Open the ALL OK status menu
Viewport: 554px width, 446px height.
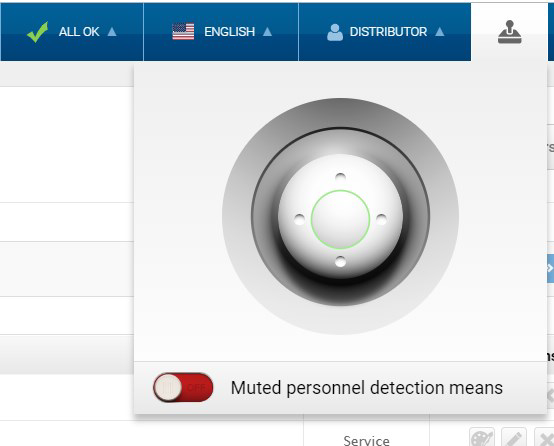pos(72,32)
